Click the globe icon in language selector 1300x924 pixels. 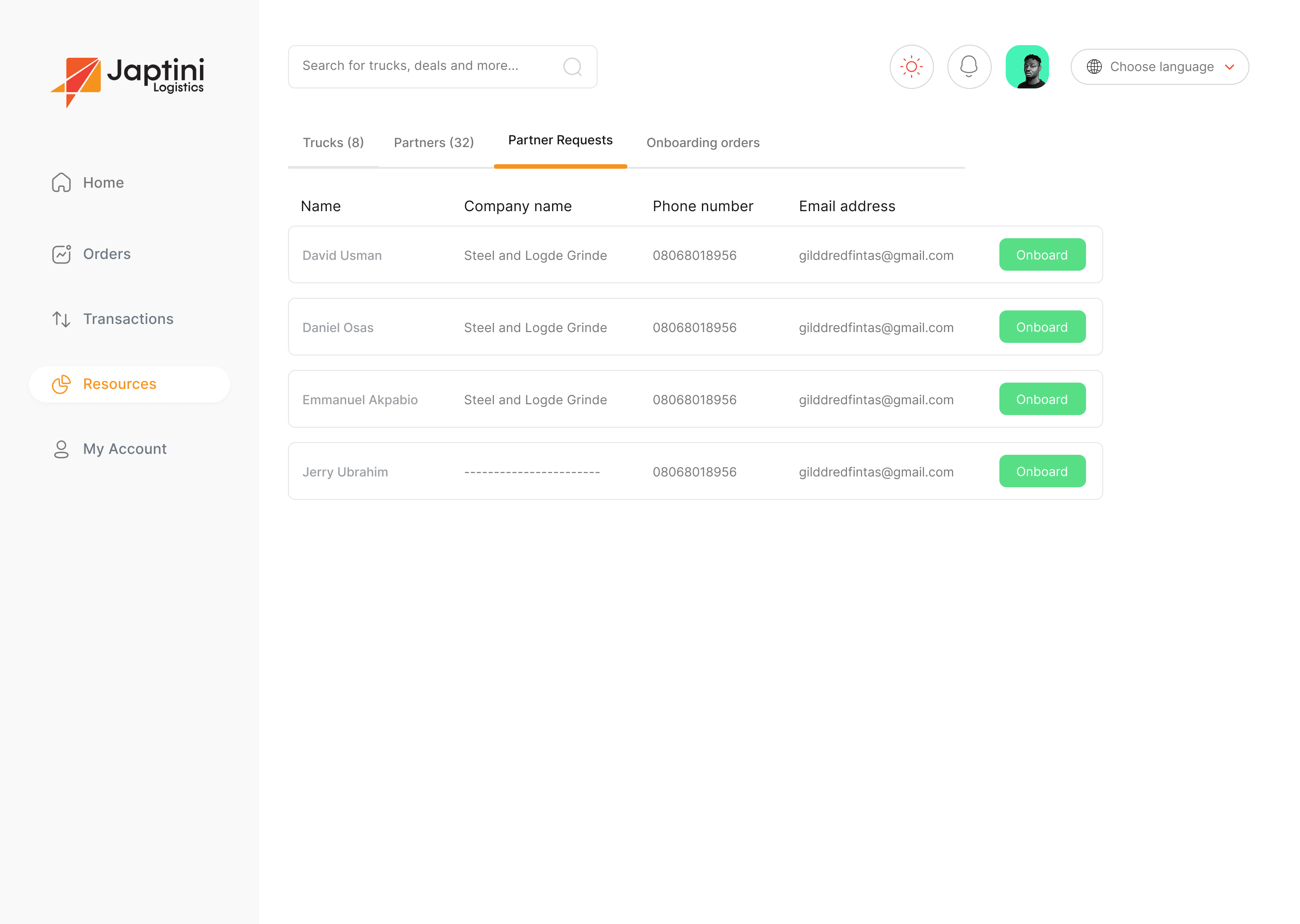[x=1094, y=67]
